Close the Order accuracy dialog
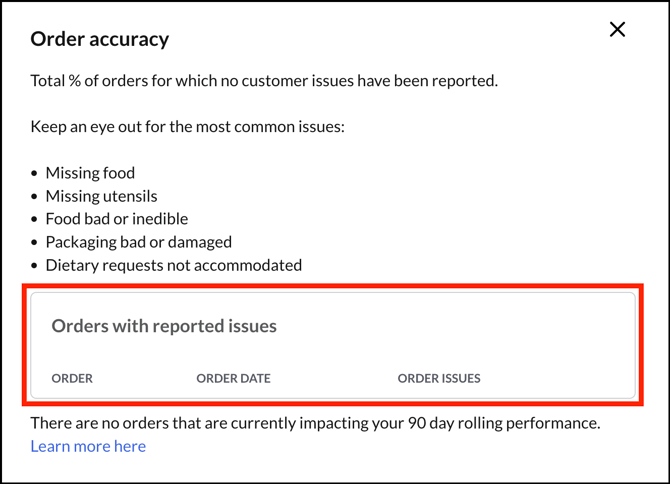This screenshot has height=484, width=670. click(x=617, y=30)
